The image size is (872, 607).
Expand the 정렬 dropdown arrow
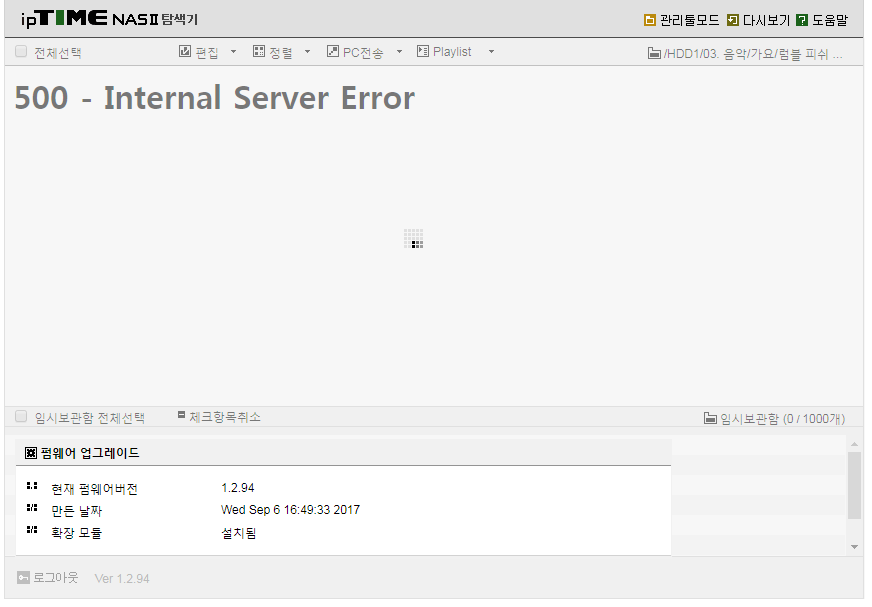pos(307,52)
